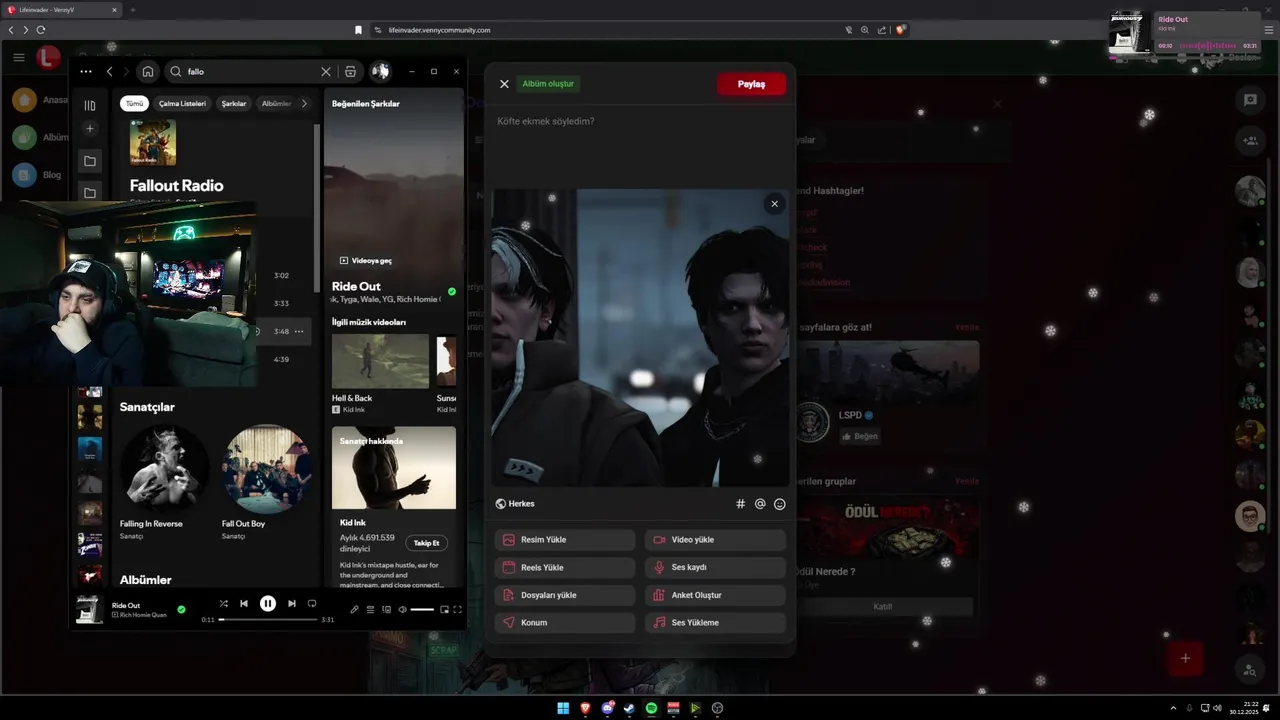Image resolution: width=1280 pixels, height=720 pixels.
Task: Click the browser address bar lifeinvader.vennycommunity.com
Action: pyautogui.click(x=439, y=30)
